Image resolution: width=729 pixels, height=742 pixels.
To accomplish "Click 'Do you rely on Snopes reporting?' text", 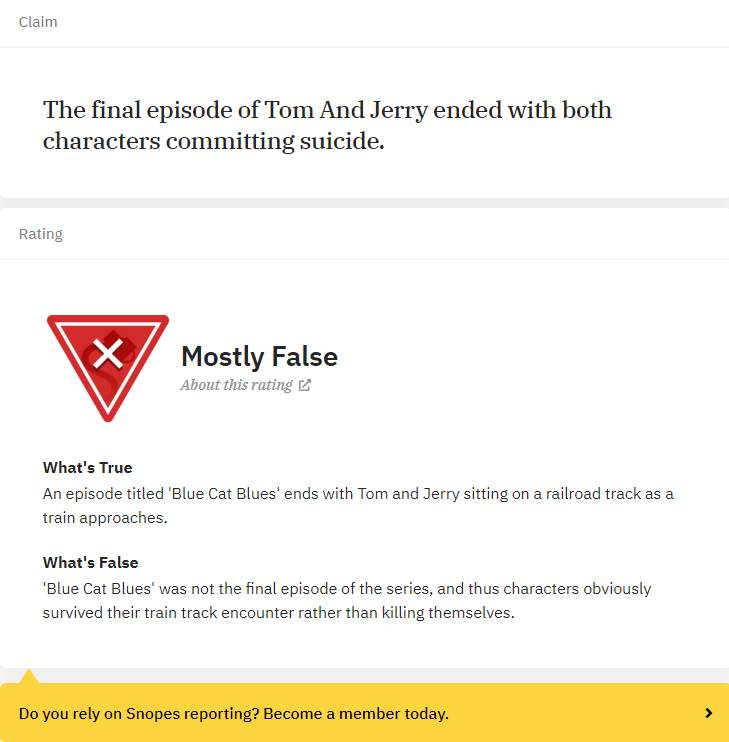I will point(139,714).
